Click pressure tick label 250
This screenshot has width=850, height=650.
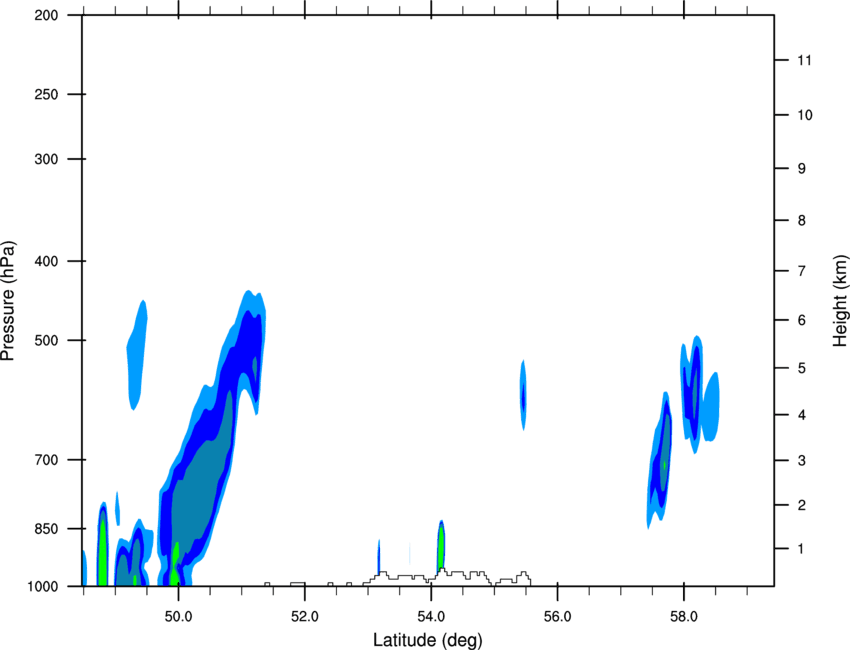coord(47,94)
